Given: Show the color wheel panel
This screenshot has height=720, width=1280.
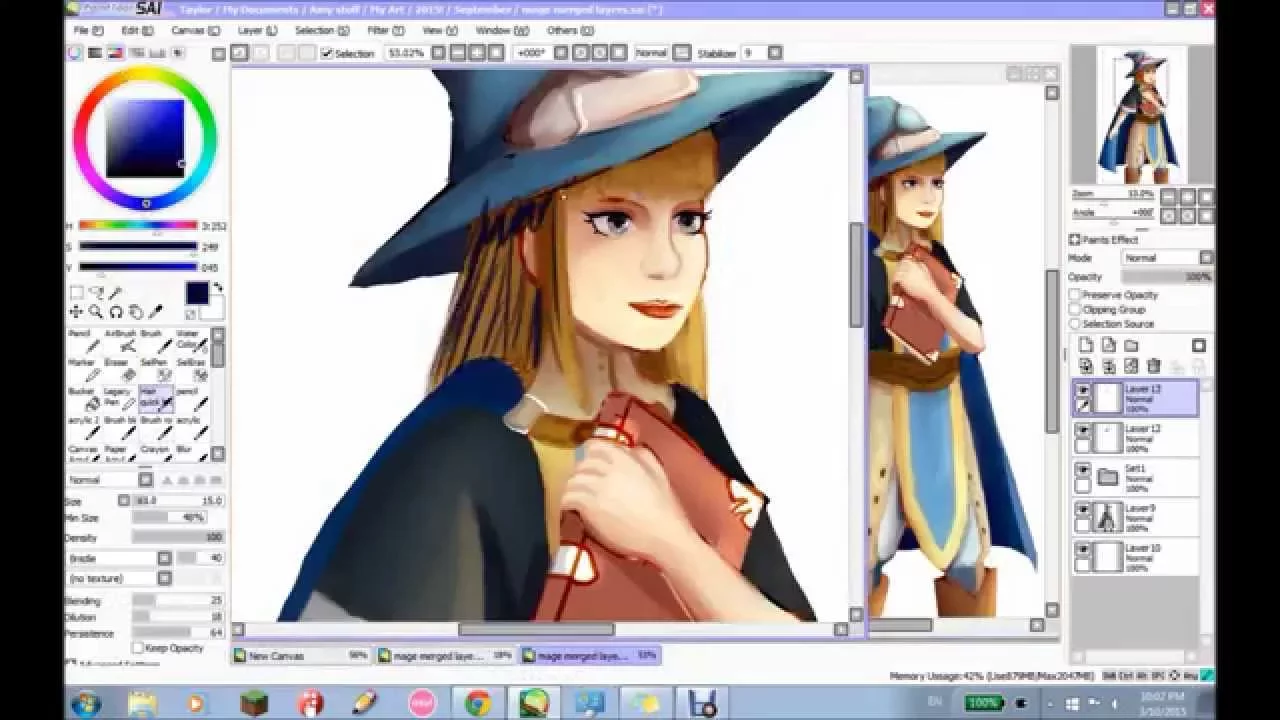Looking at the screenshot, I should tap(75, 53).
